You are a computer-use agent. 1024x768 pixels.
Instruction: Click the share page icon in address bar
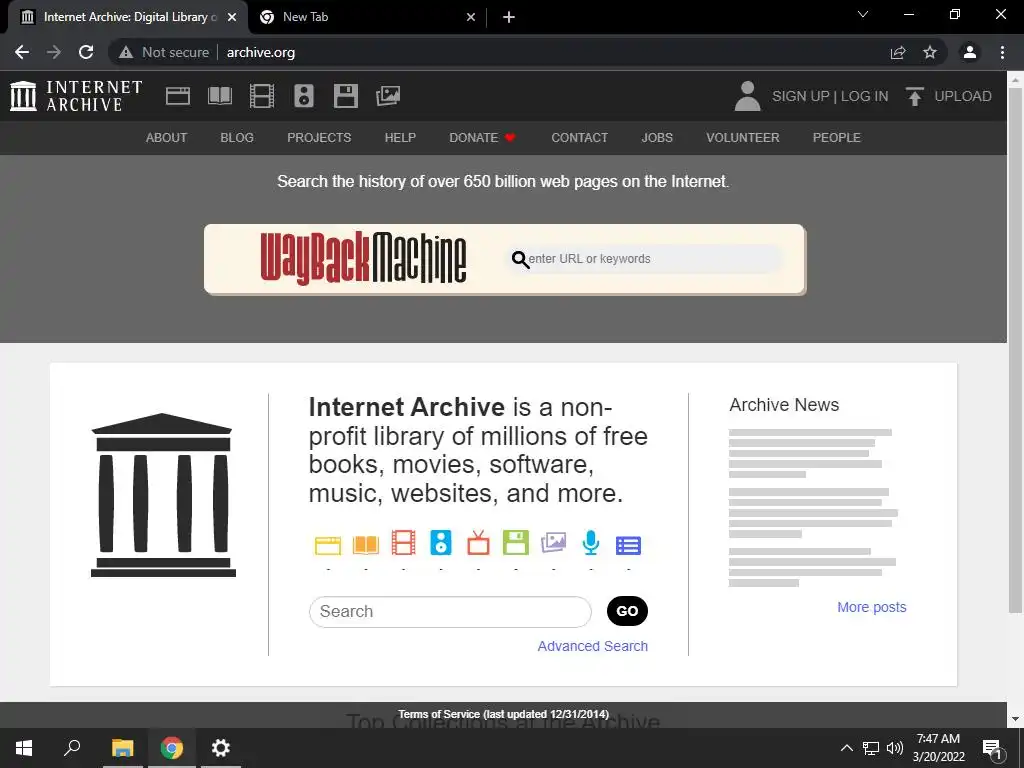click(898, 52)
